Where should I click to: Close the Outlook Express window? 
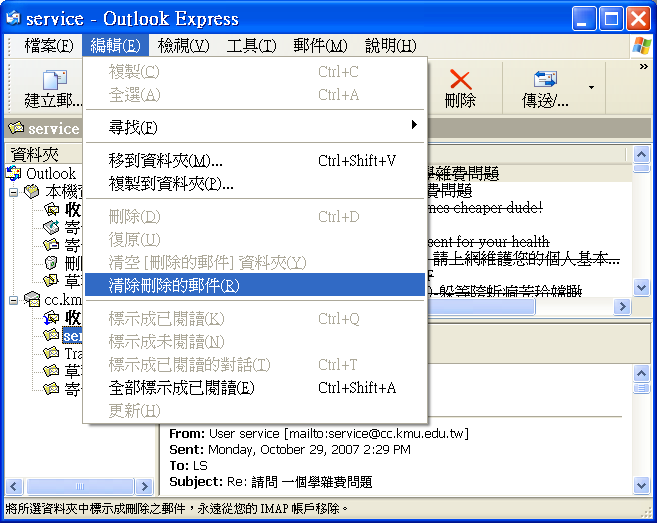click(638, 18)
